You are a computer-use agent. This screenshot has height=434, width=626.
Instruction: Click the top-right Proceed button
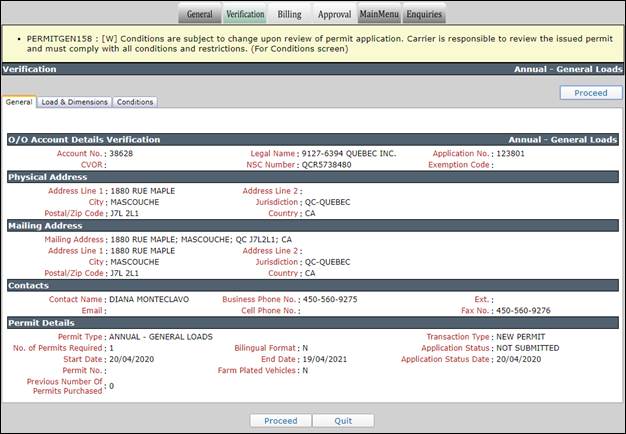591,93
